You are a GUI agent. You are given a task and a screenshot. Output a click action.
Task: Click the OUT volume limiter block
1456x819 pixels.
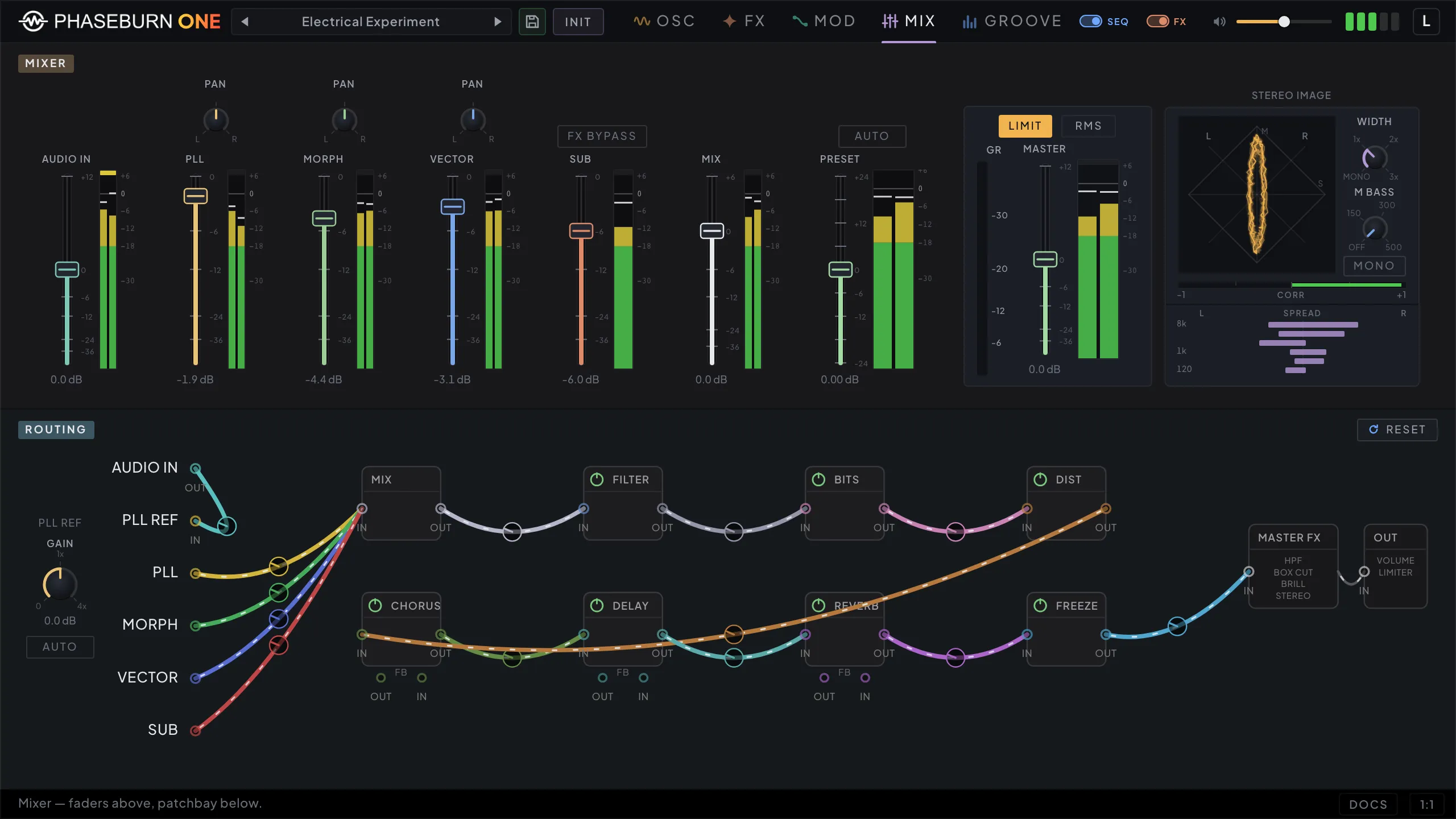(1395, 566)
